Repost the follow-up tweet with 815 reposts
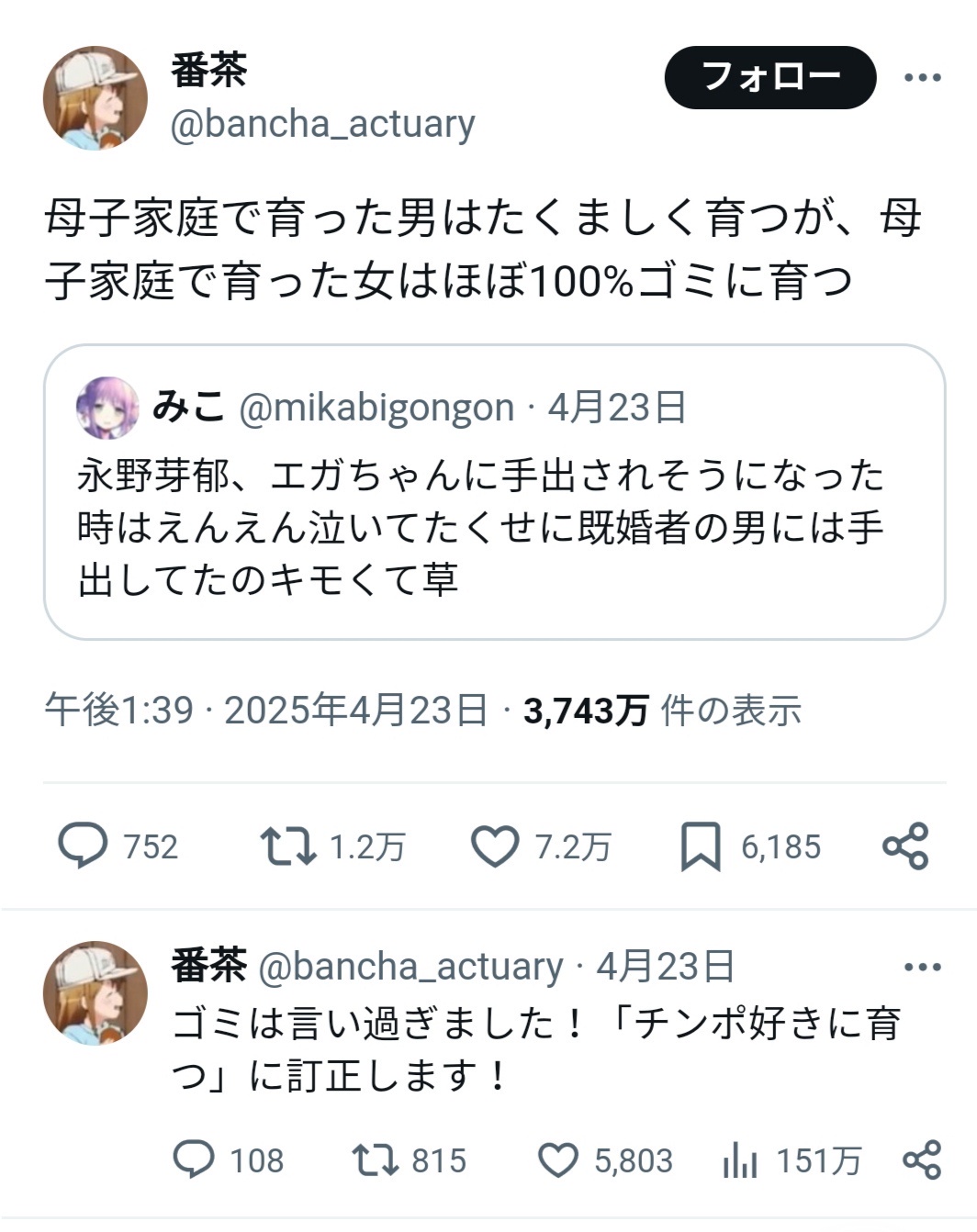The width and height of the screenshot is (977, 1232). (376, 1160)
